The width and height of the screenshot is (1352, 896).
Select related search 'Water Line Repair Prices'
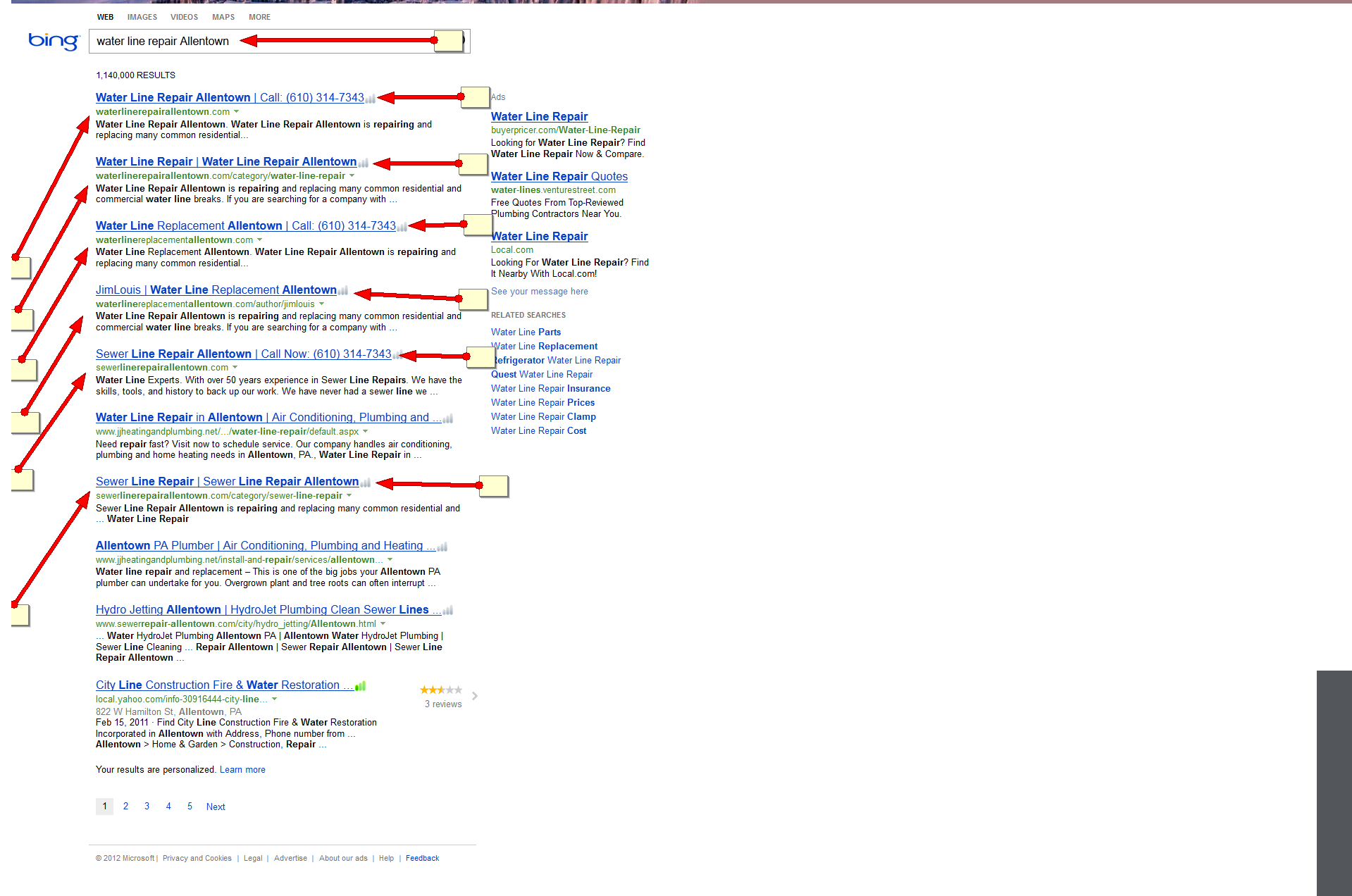[542, 403]
